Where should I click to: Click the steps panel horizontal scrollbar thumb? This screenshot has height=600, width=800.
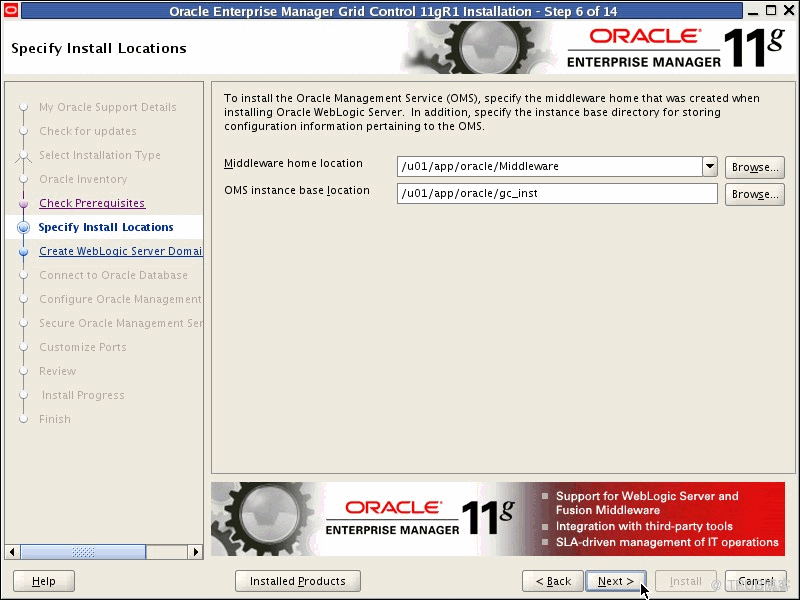pyautogui.click(x=83, y=552)
